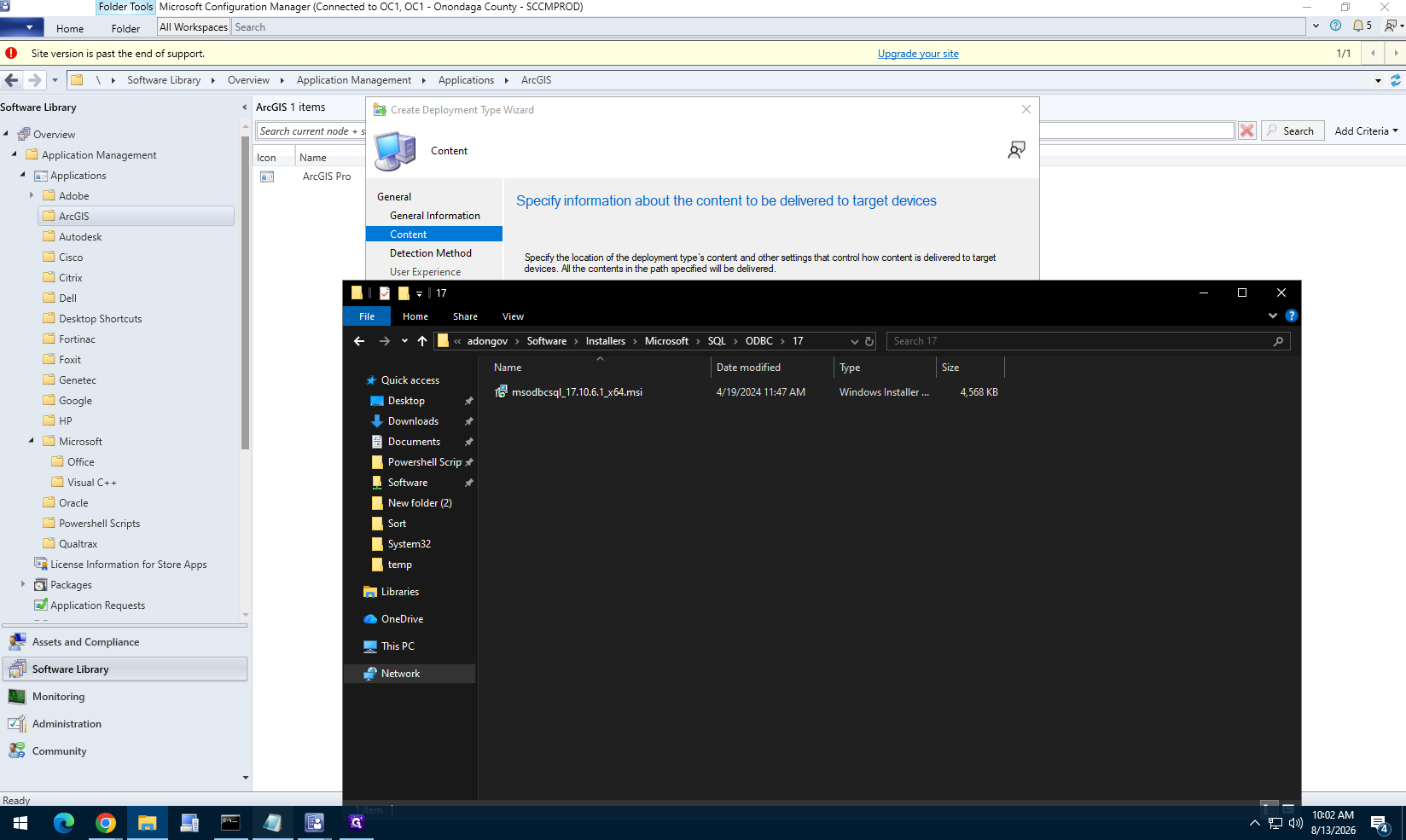The image size is (1406, 840).
Task: Expand the Adobe folder node
Action: pyautogui.click(x=32, y=195)
